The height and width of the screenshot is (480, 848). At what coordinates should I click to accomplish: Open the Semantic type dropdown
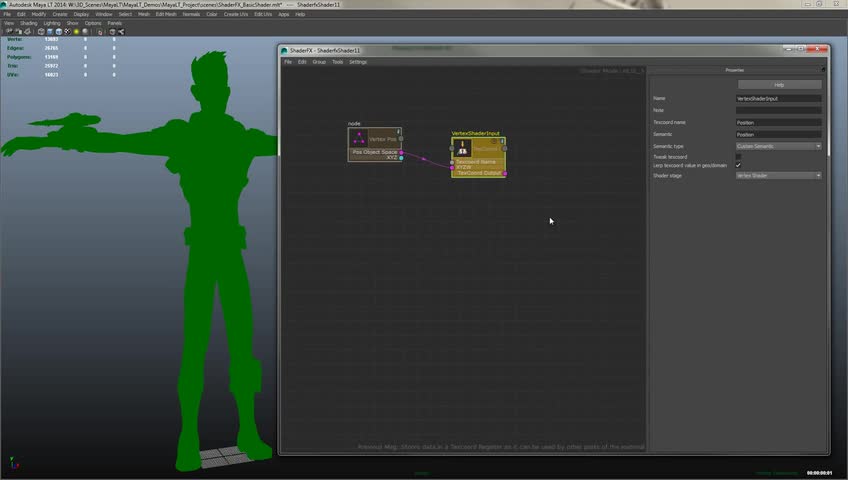(x=778, y=146)
